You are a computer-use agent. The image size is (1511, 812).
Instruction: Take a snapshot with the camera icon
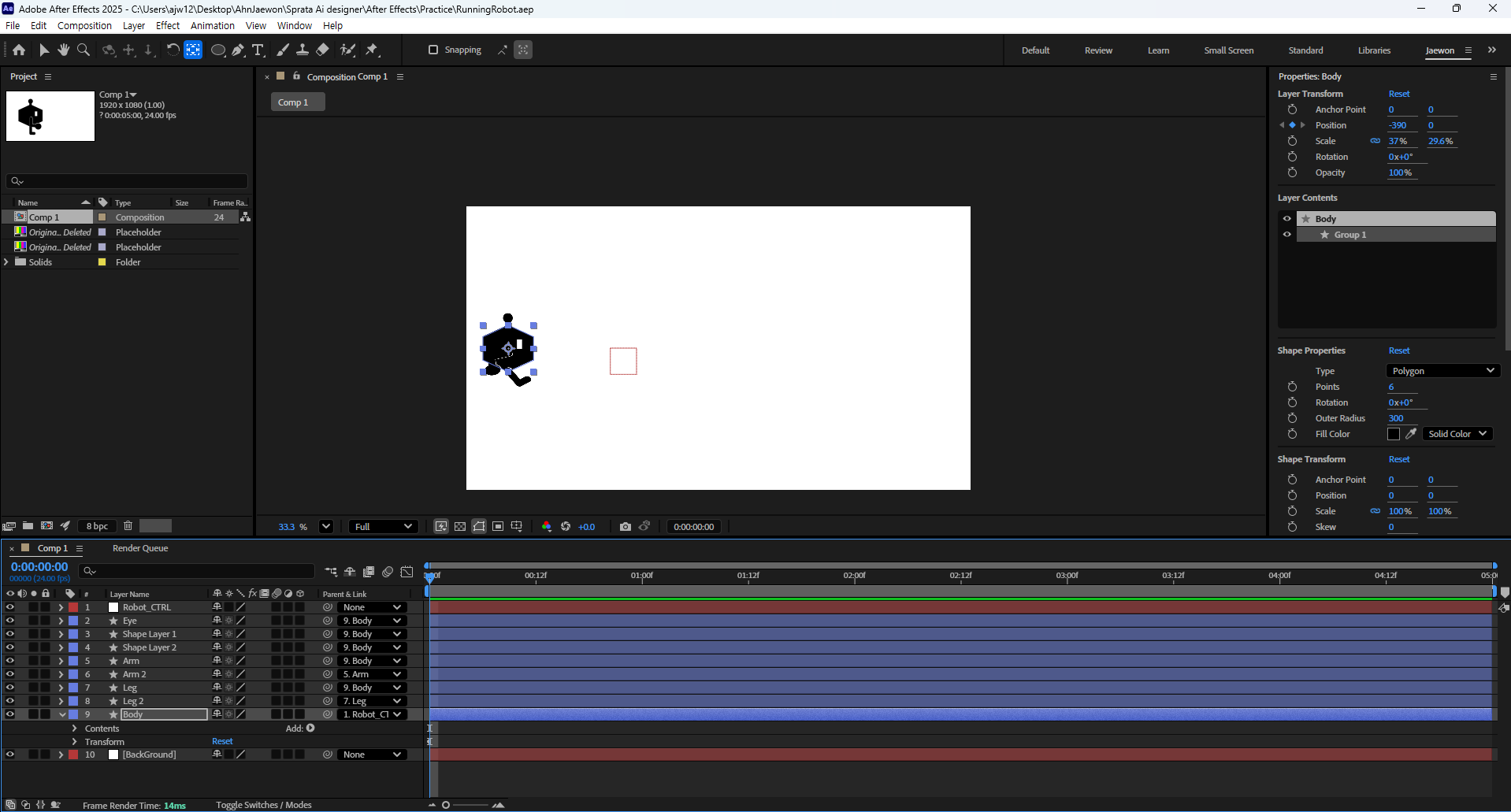point(626,527)
